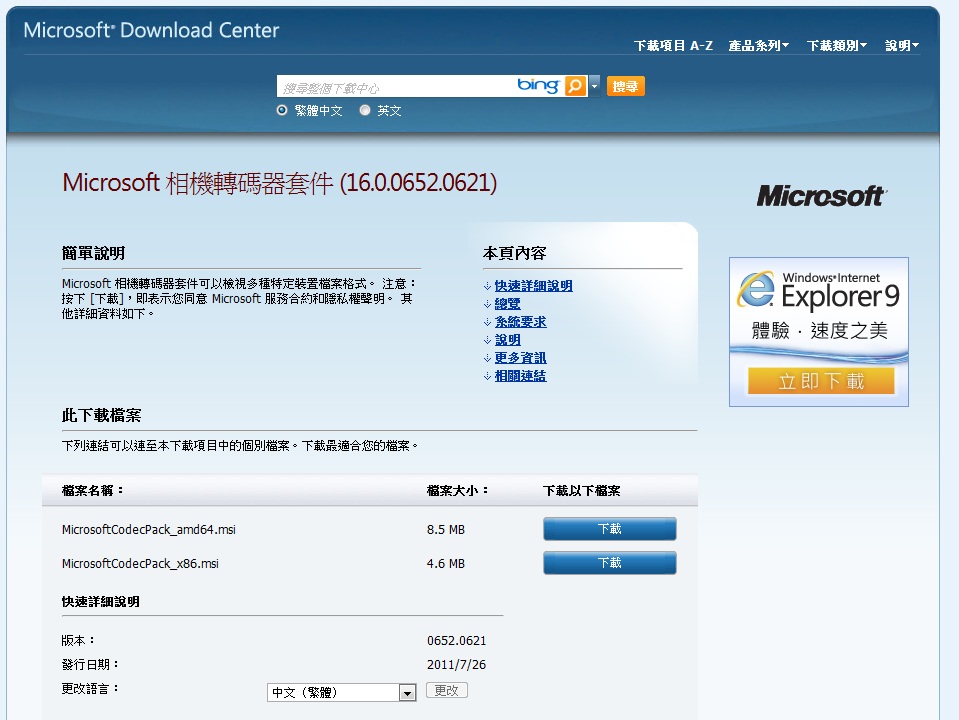Image resolution: width=959 pixels, height=720 pixels.
Task: Click the Internet Explorer 9 logo icon
Action: click(x=756, y=289)
